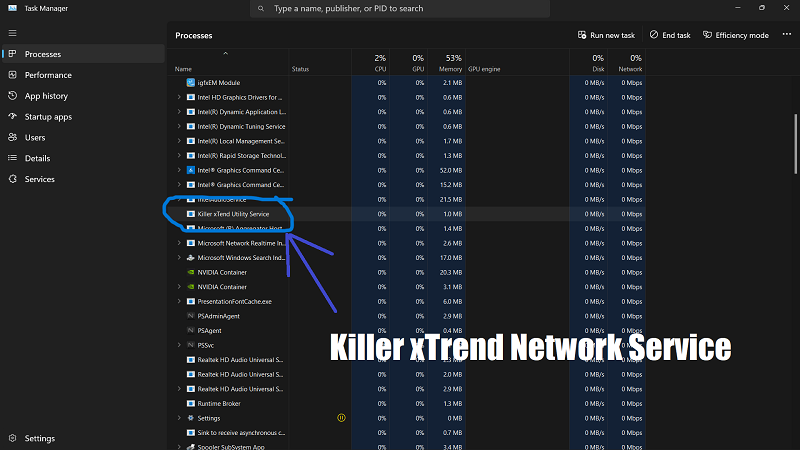The width and height of the screenshot is (800, 450).
Task: Click Processes sidebar icon
Action: (x=13, y=54)
